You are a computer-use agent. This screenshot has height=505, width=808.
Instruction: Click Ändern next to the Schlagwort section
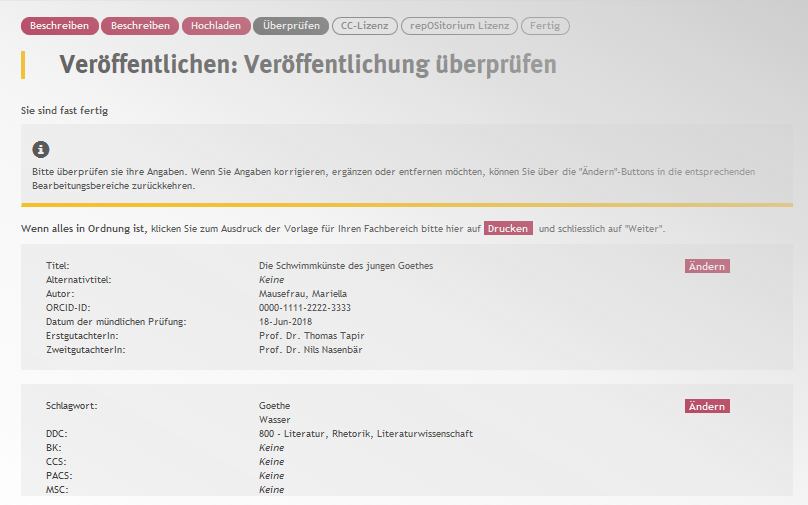click(707, 406)
